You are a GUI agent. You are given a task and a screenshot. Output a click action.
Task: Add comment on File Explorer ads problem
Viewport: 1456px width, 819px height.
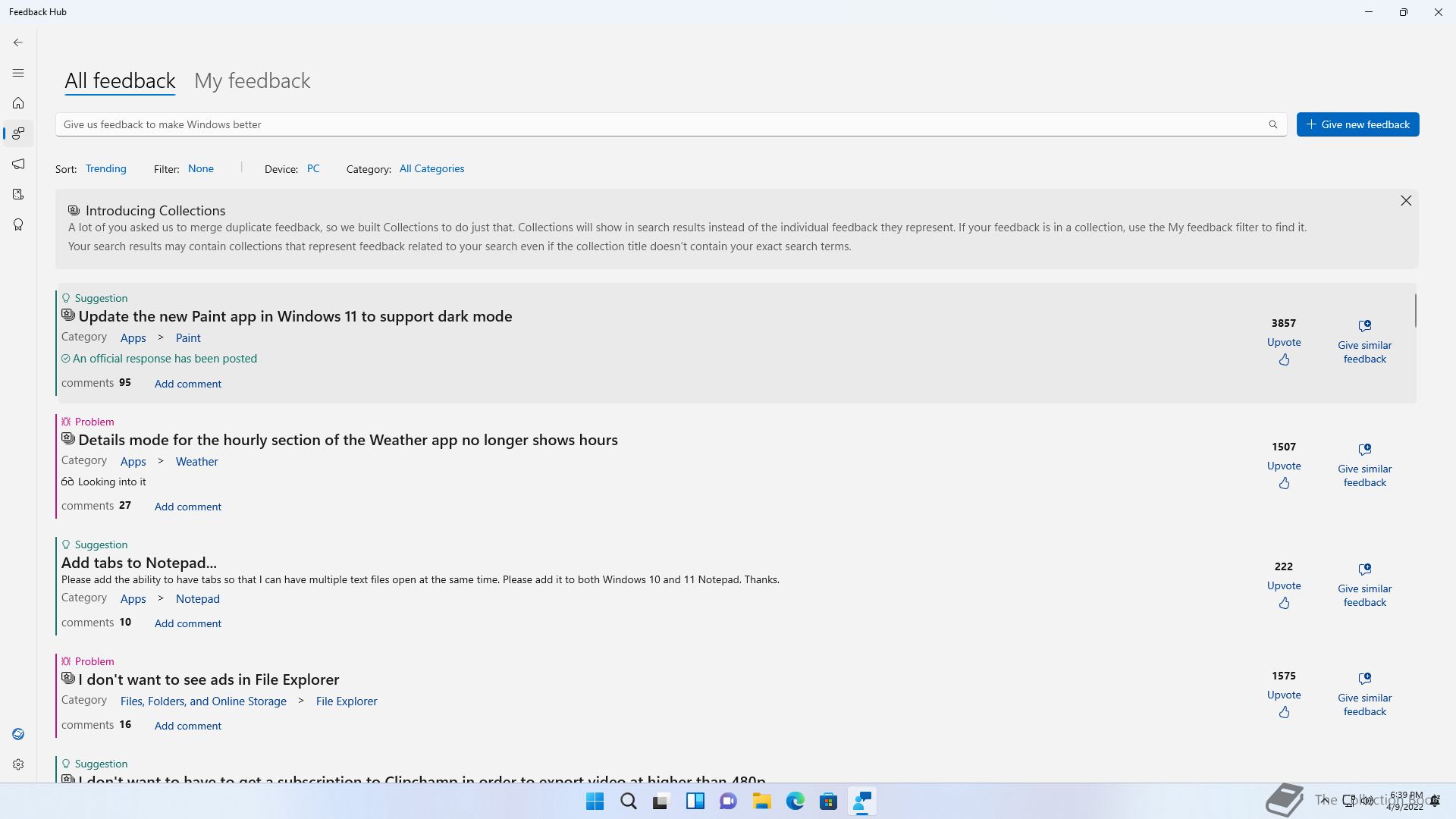(188, 726)
